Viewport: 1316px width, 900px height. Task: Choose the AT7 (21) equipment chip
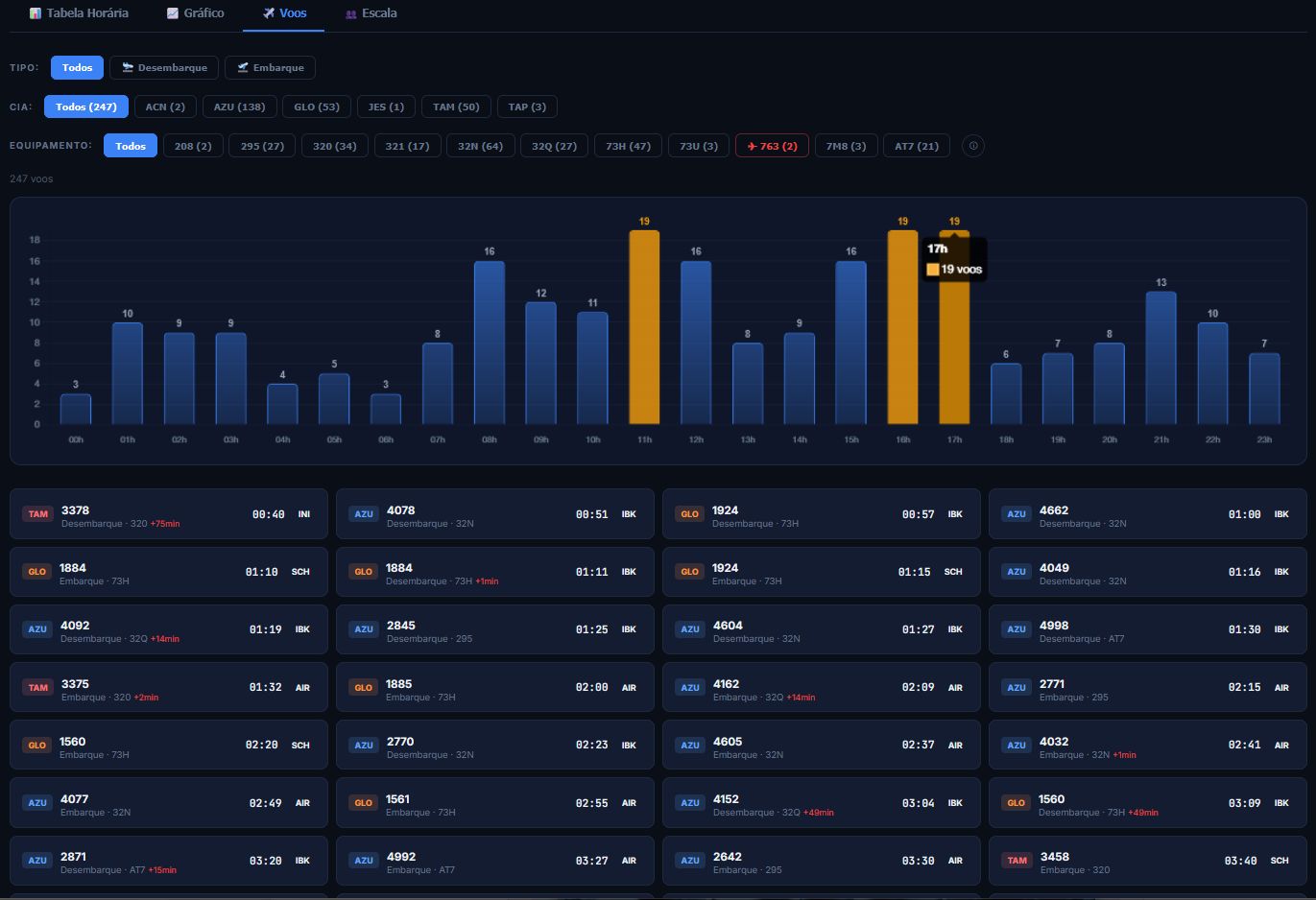tap(916, 146)
